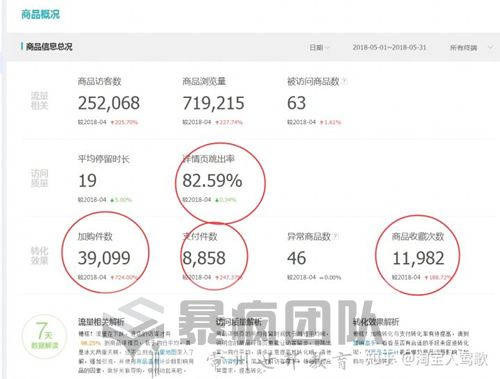This screenshot has width=500, height=379.
Task: Click the 被访问商品数 value 63
Action: coord(296,103)
